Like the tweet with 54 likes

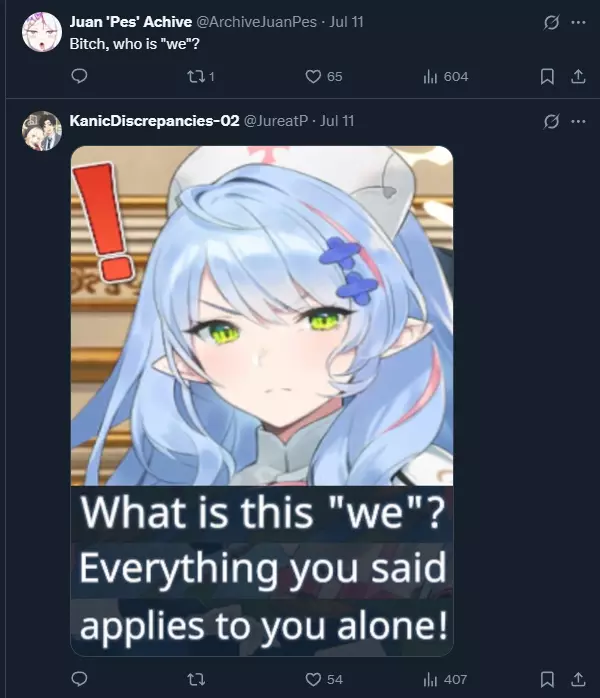(x=324, y=679)
